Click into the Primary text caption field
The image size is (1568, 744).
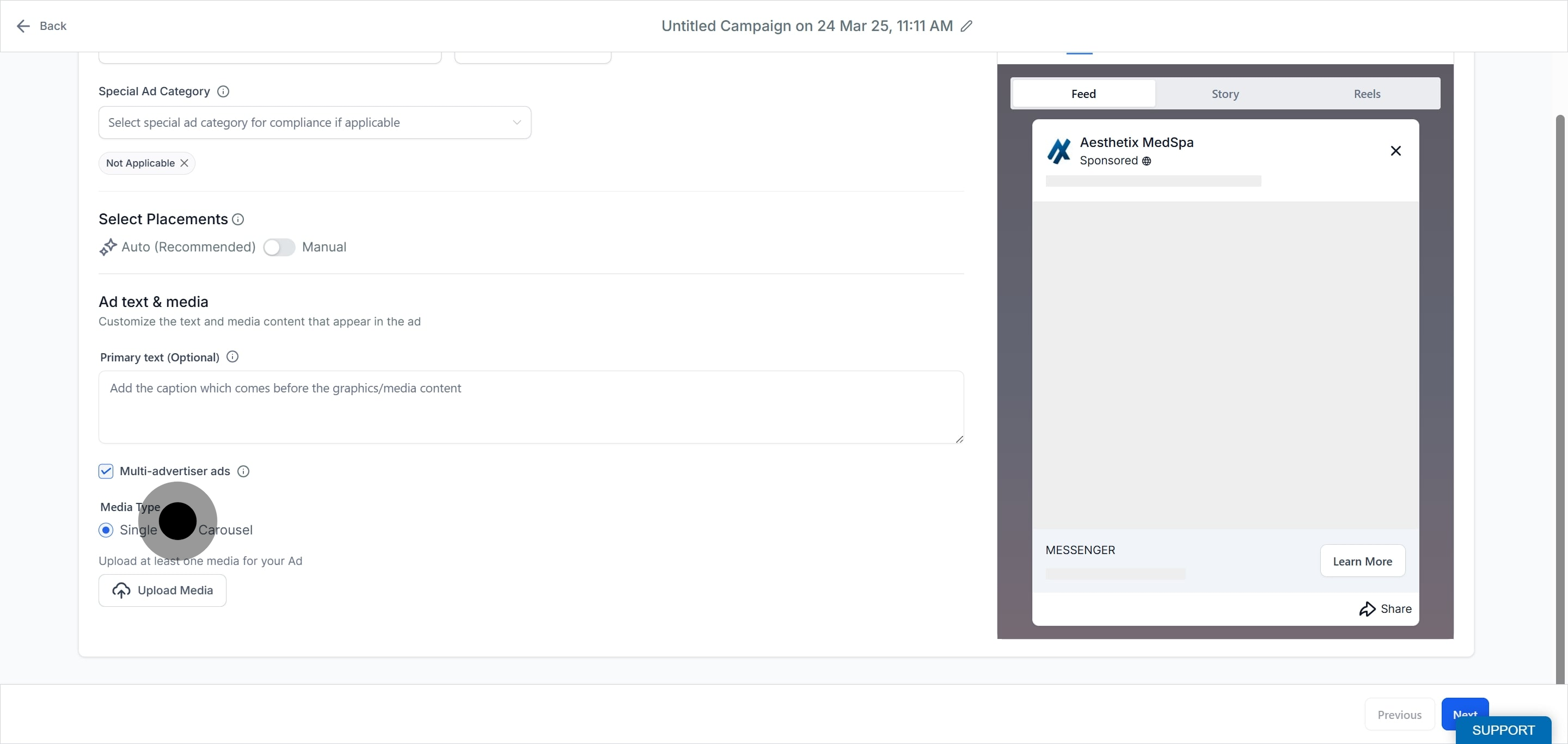pos(531,407)
